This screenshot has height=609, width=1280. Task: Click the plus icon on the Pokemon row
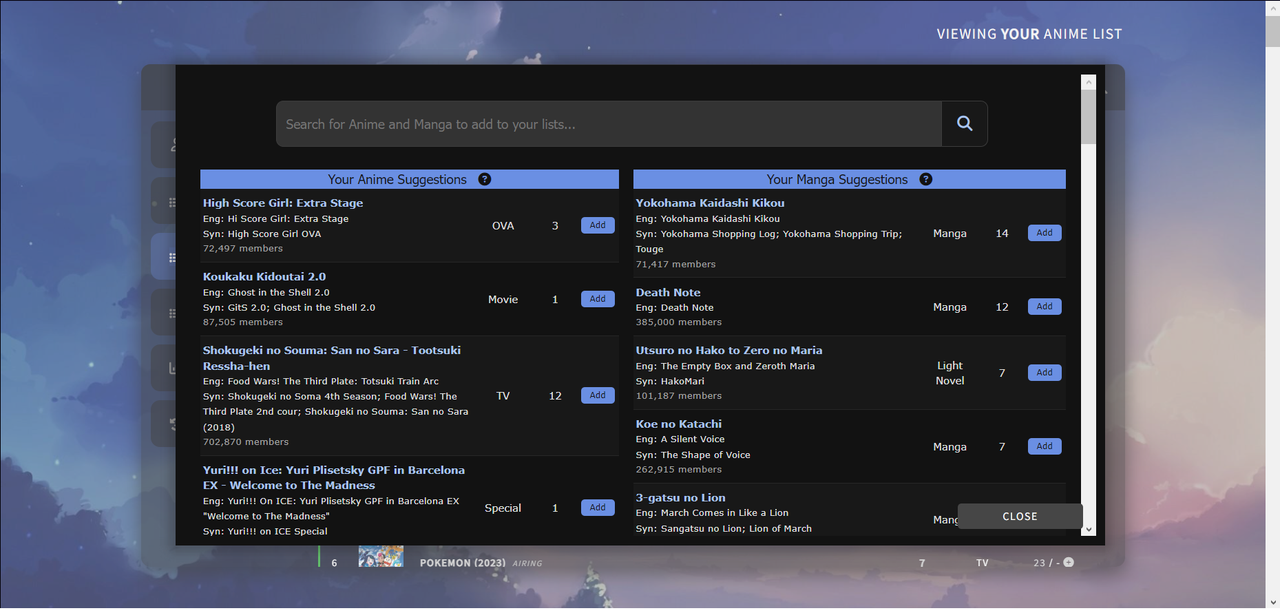[1069, 563]
